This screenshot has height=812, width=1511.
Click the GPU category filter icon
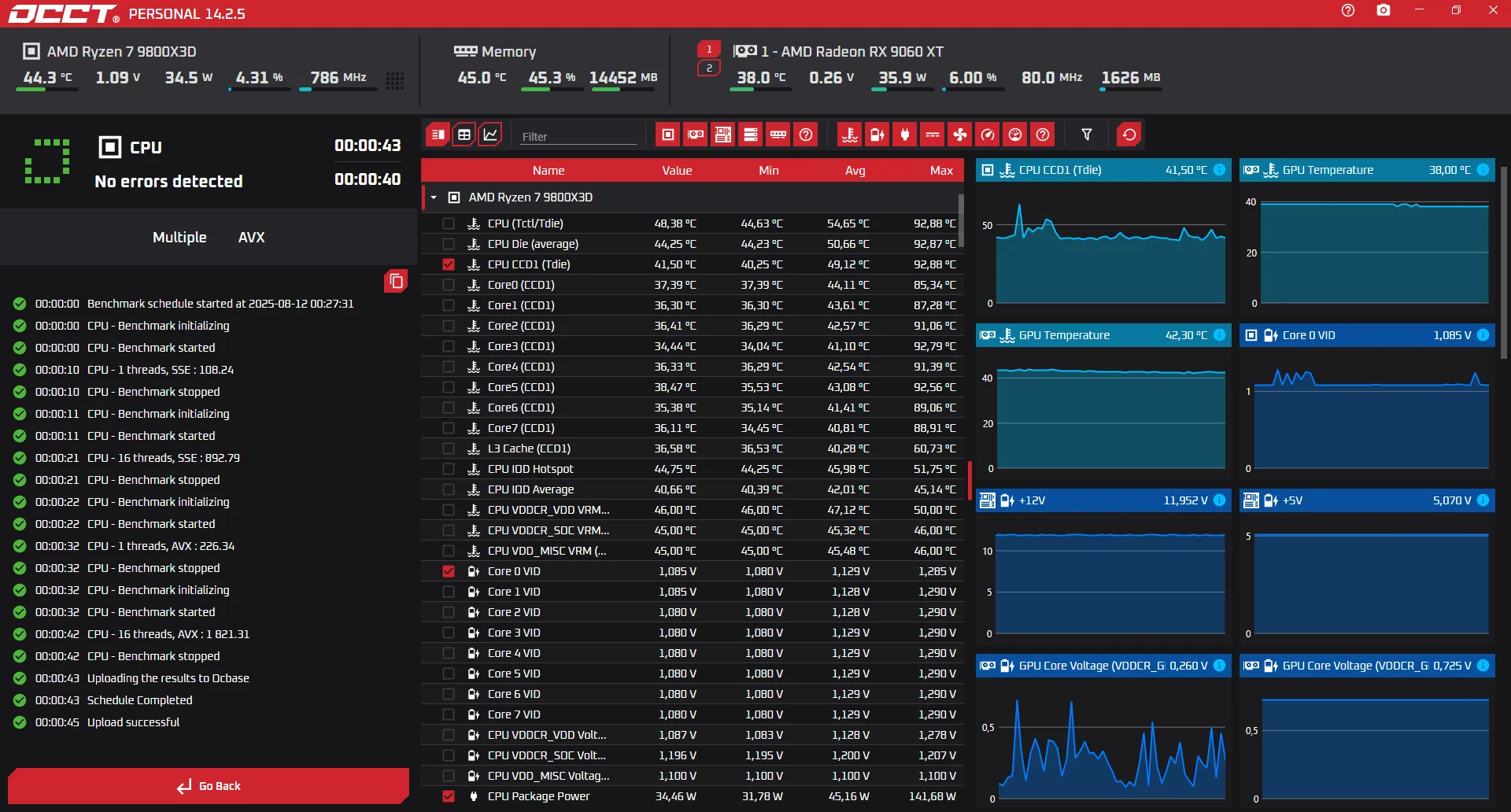point(696,135)
